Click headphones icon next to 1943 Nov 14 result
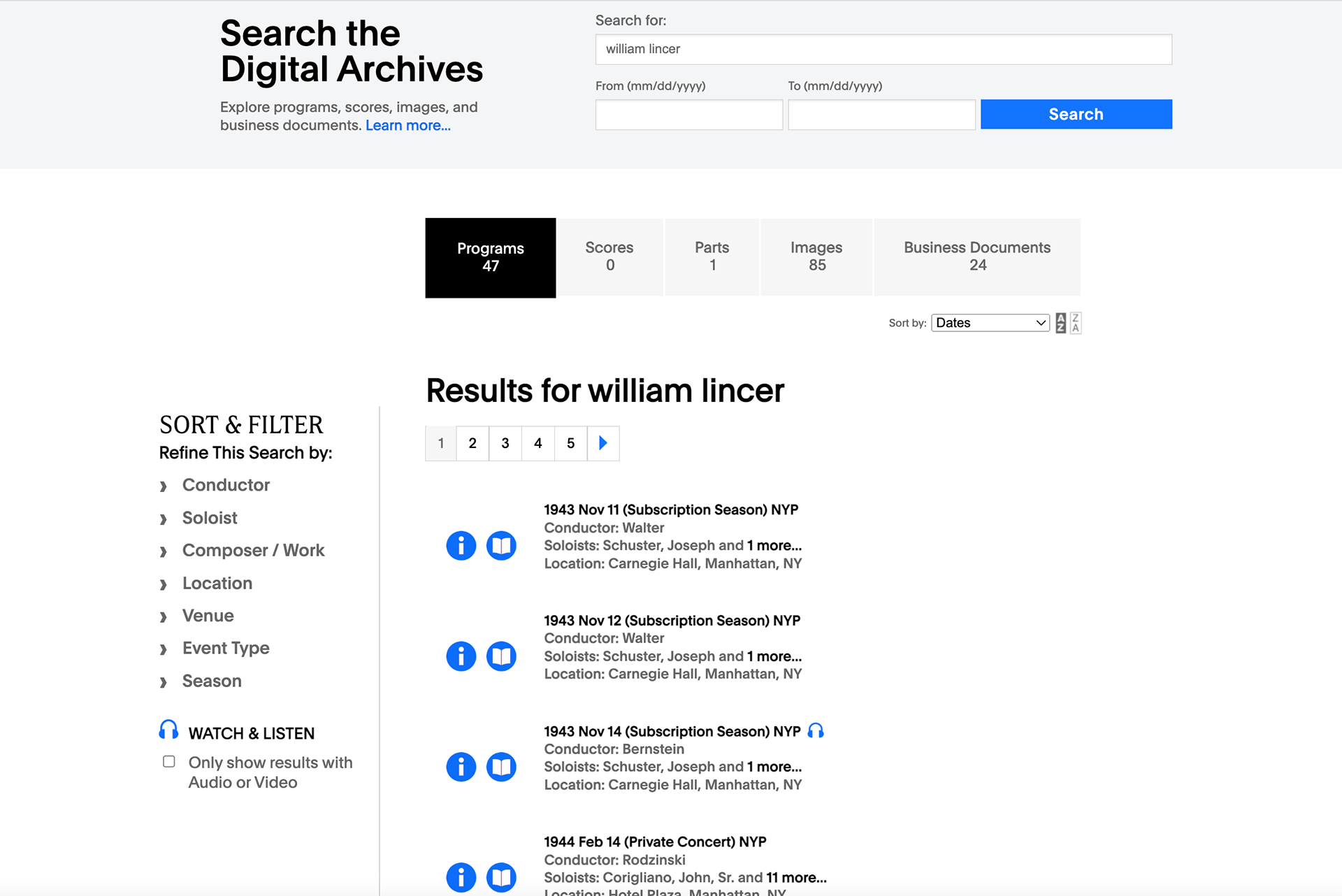The height and width of the screenshot is (896, 1342). tap(816, 731)
